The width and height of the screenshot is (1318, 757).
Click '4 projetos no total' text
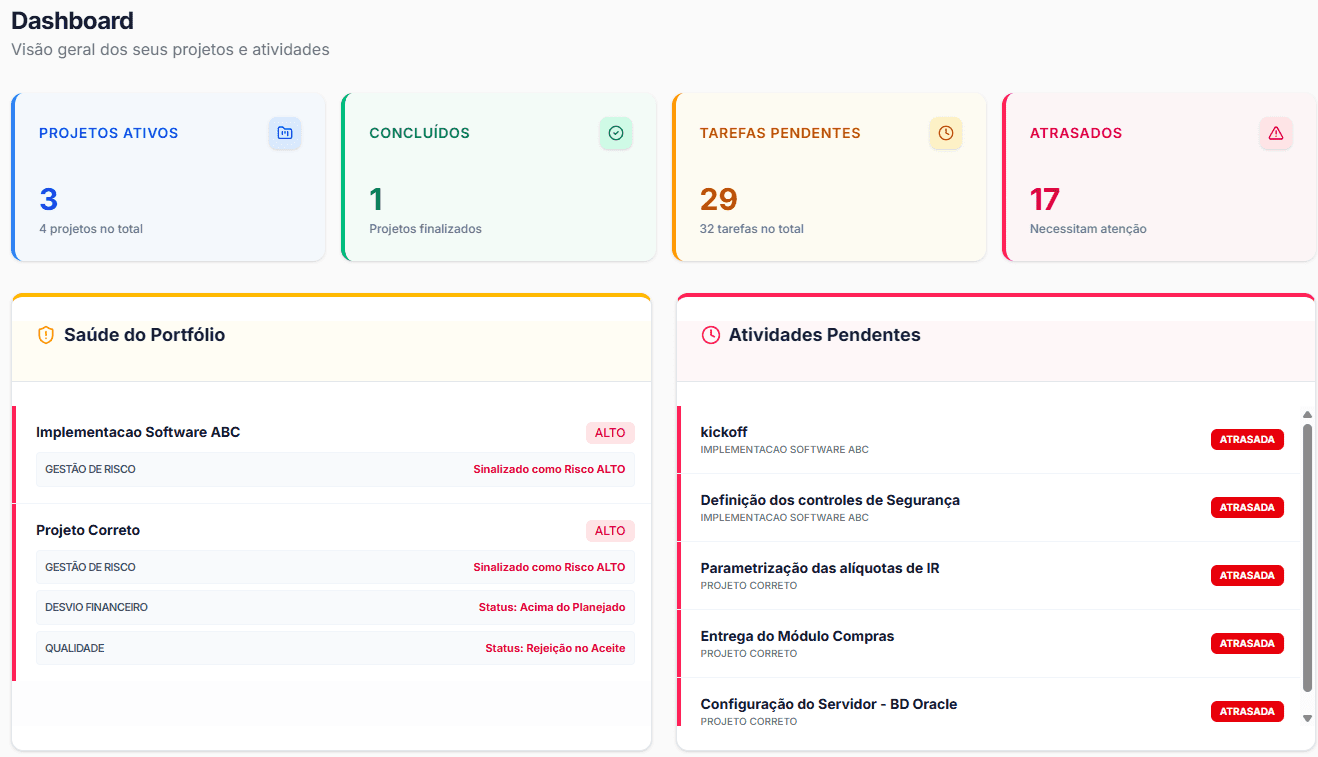[x=91, y=229]
